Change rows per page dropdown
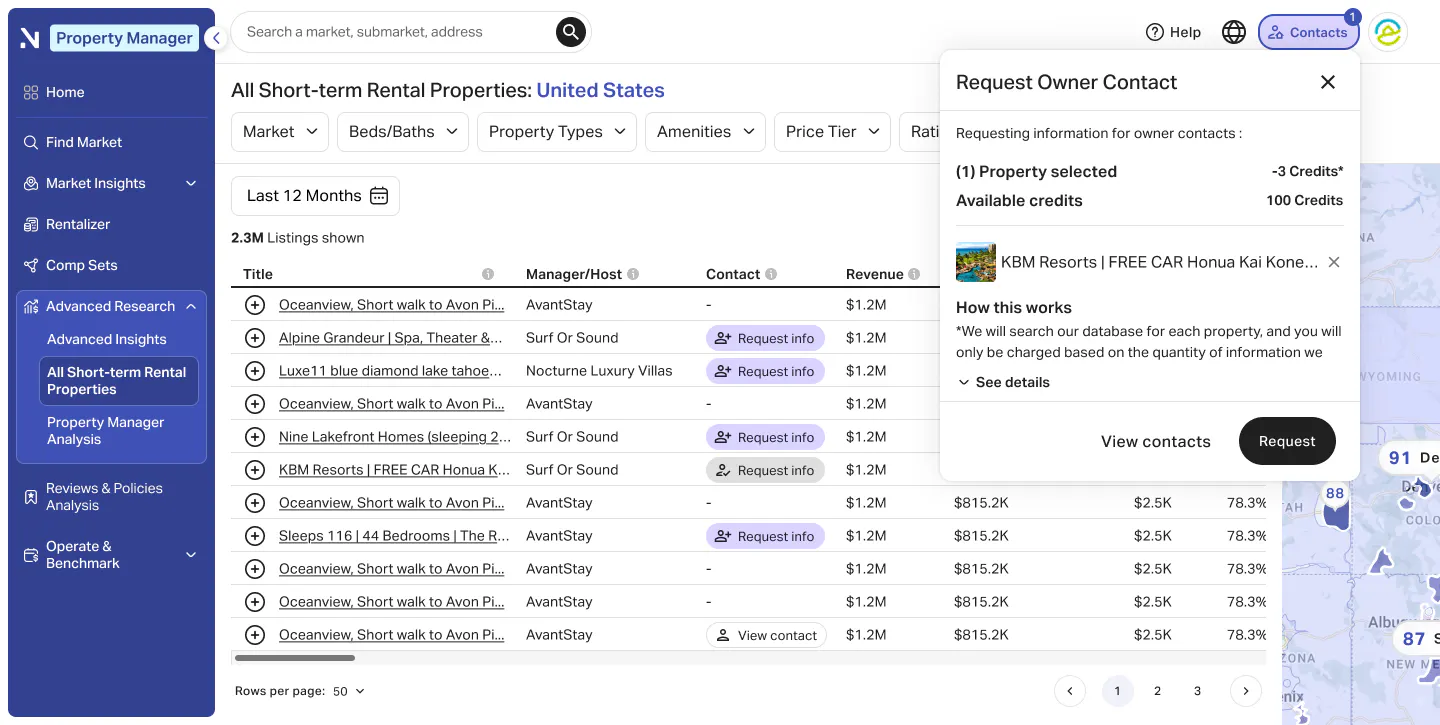Screen dimensions: 1440x725 pyautogui.click(x=349, y=691)
